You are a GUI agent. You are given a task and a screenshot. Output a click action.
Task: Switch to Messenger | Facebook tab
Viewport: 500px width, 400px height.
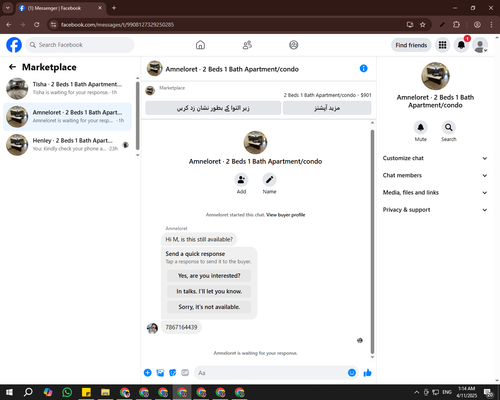click(x=60, y=8)
